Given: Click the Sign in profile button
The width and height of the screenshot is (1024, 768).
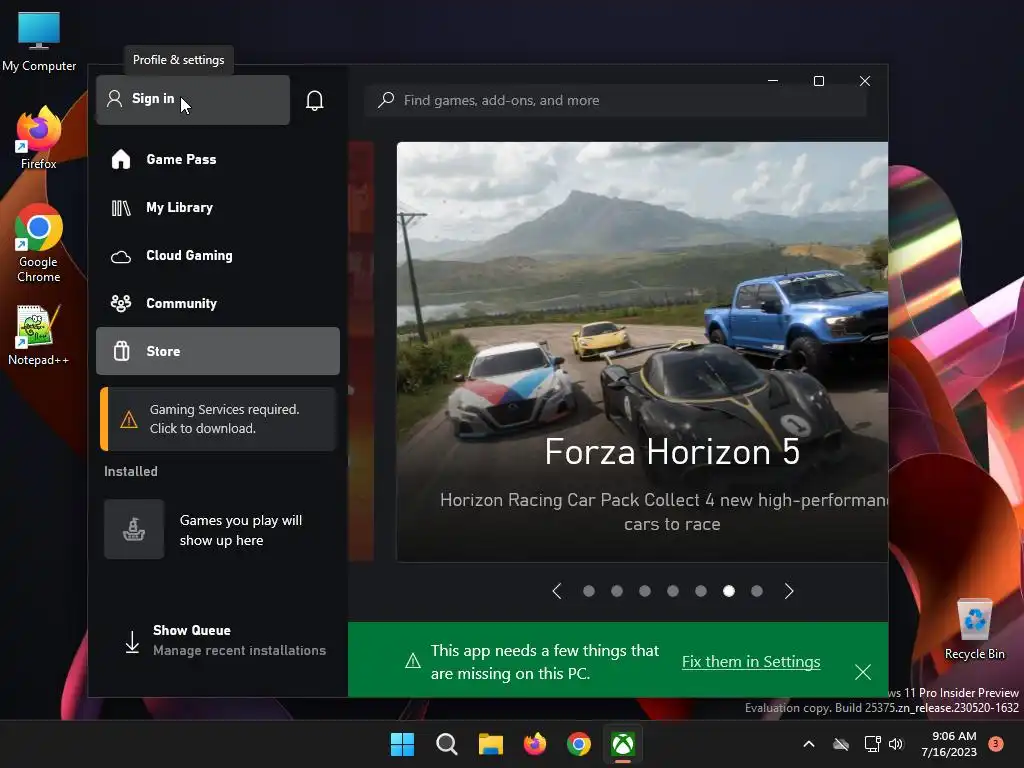Looking at the screenshot, I should pyautogui.click(x=193, y=99).
